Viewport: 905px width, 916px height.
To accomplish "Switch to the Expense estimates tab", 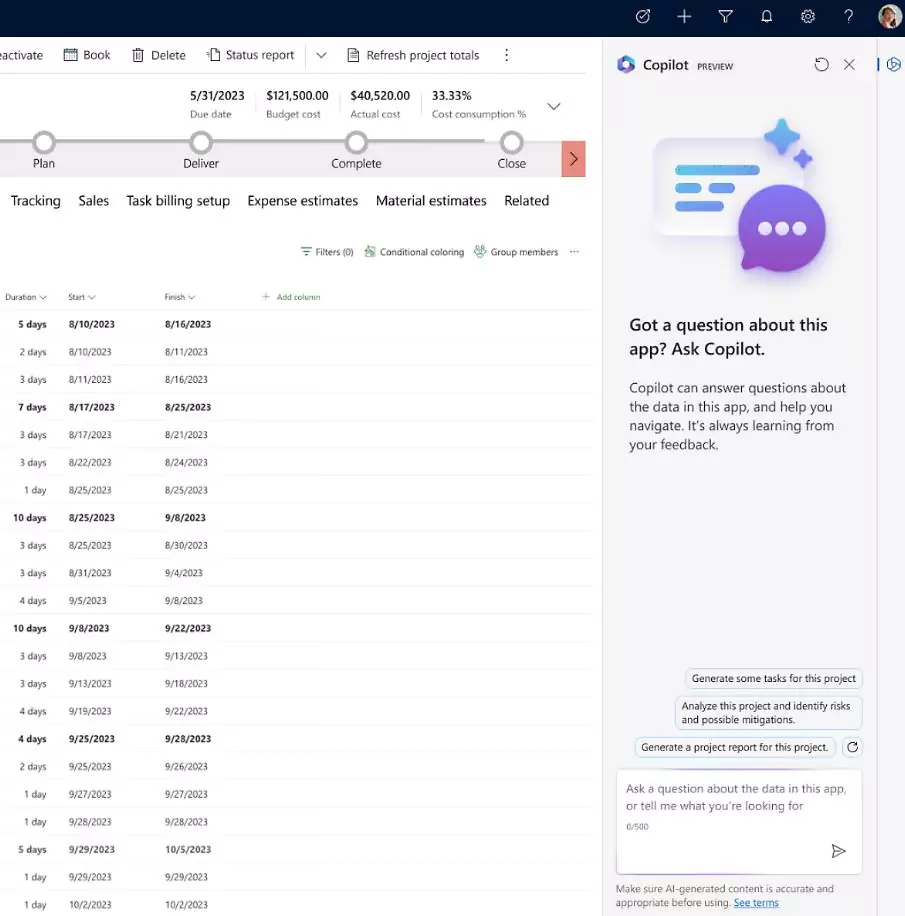I will pos(302,201).
